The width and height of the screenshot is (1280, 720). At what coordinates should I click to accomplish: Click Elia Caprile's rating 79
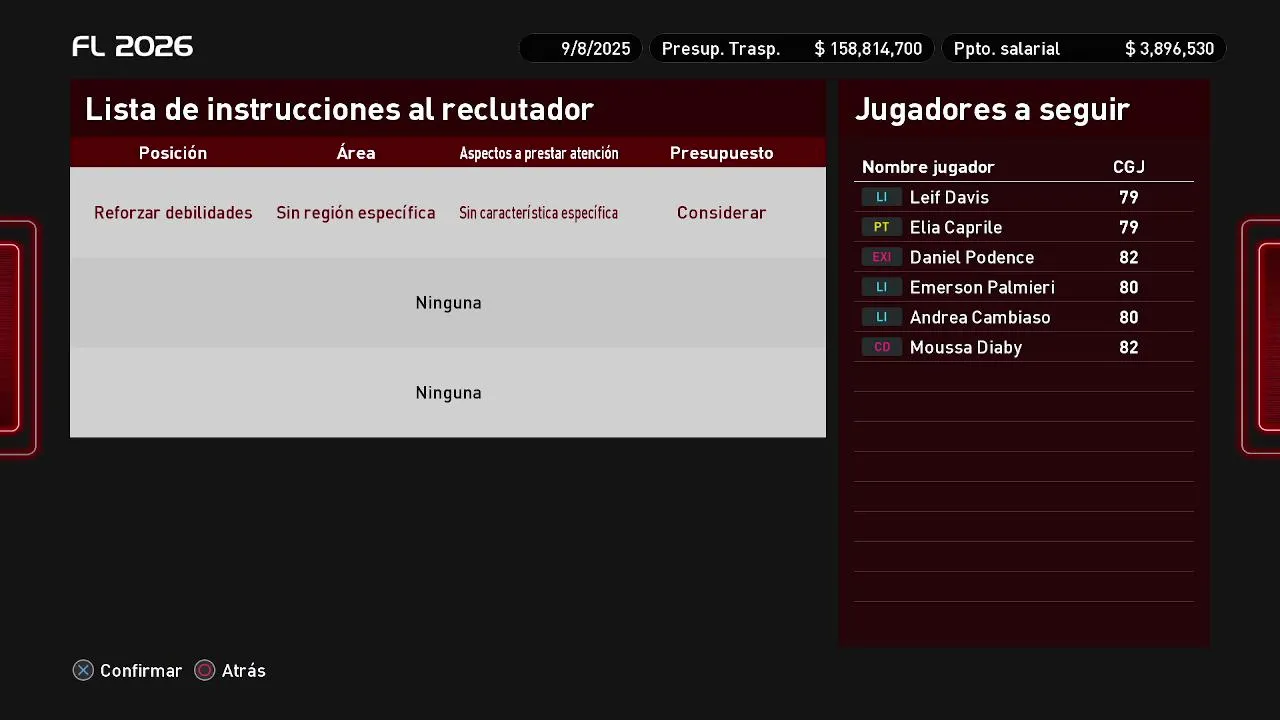[x=1129, y=227]
